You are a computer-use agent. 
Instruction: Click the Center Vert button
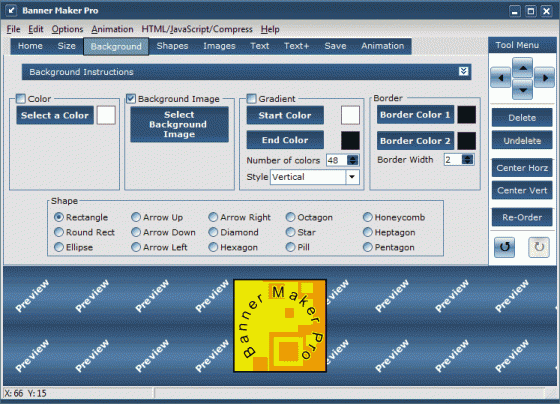(x=522, y=190)
